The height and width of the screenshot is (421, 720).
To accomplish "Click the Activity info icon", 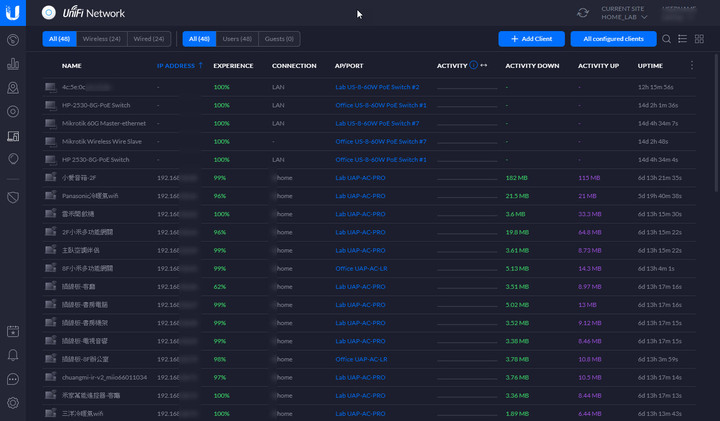I will [x=473, y=65].
